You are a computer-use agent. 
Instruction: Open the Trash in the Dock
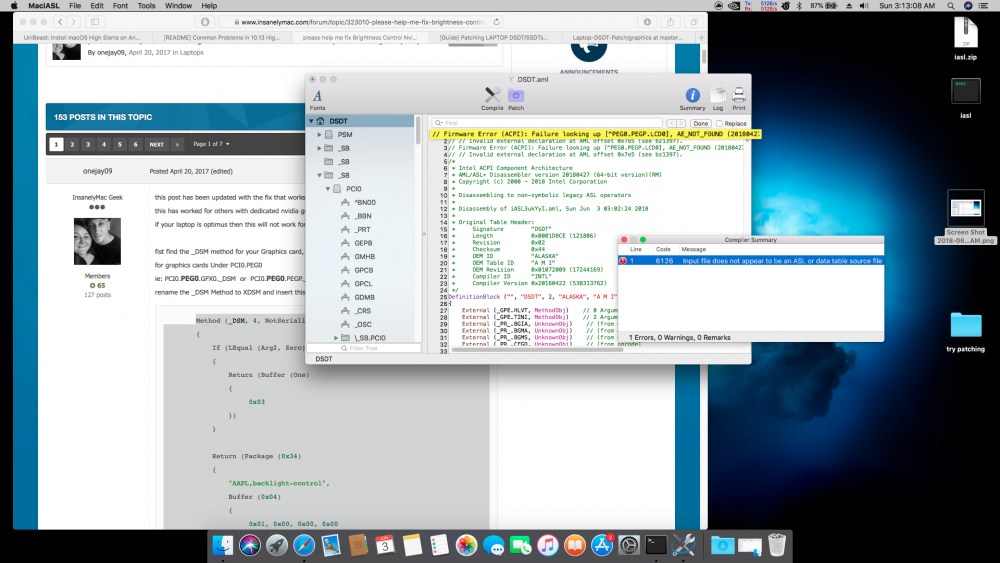[x=777, y=545]
